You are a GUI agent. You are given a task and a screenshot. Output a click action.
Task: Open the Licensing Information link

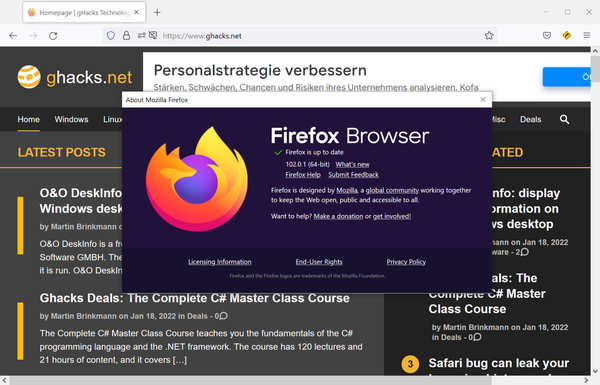220,262
